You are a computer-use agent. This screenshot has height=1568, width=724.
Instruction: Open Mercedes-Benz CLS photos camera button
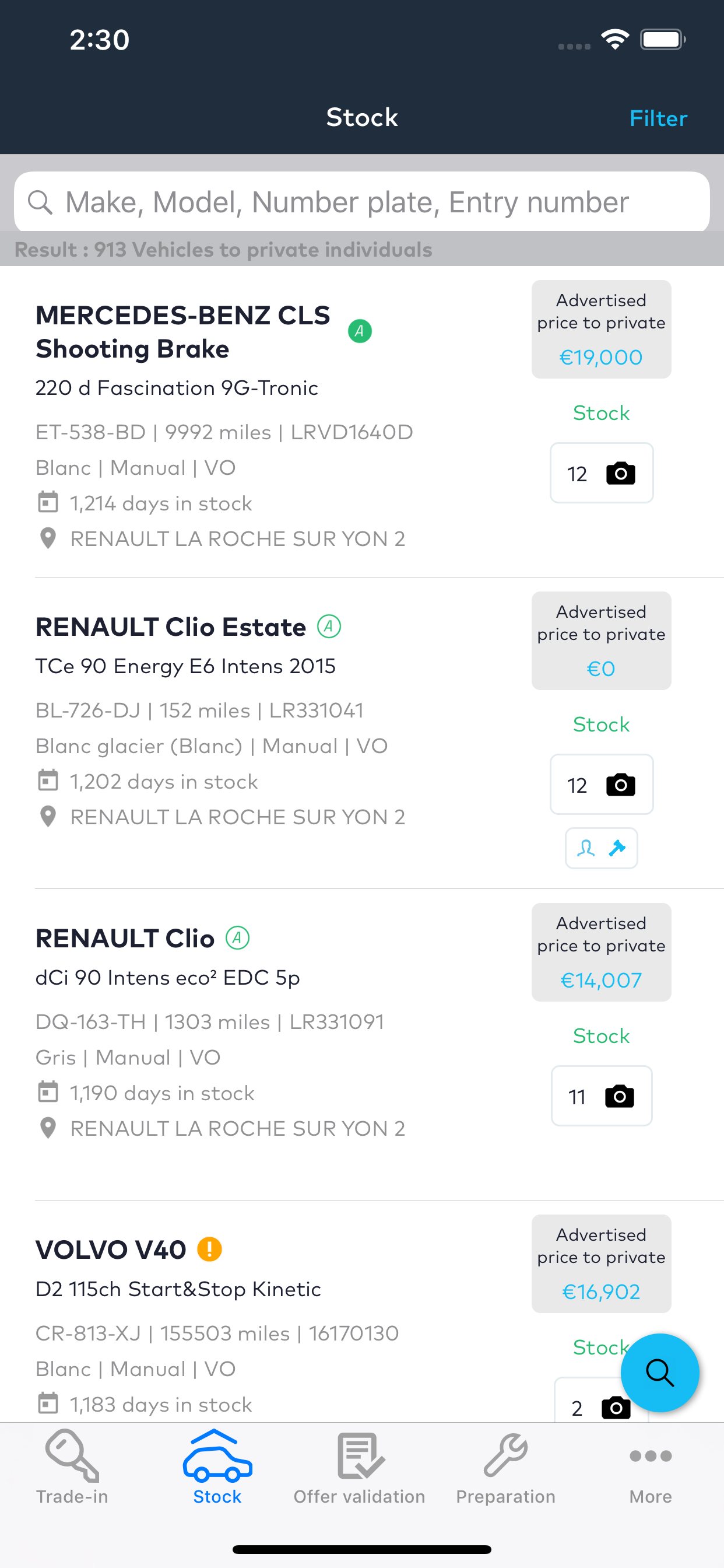coord(601,473)
